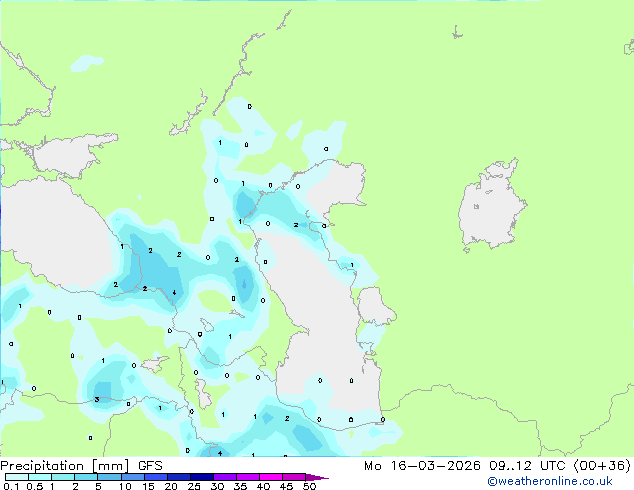Click the 0.1–0.5 mm legend color box
The width and height of the screenshot is (634, 490).
(17, 477)
